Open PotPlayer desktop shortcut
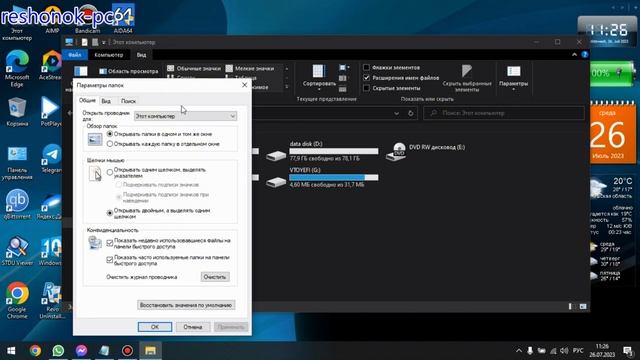640x360 pixels. tap(51, 111)
